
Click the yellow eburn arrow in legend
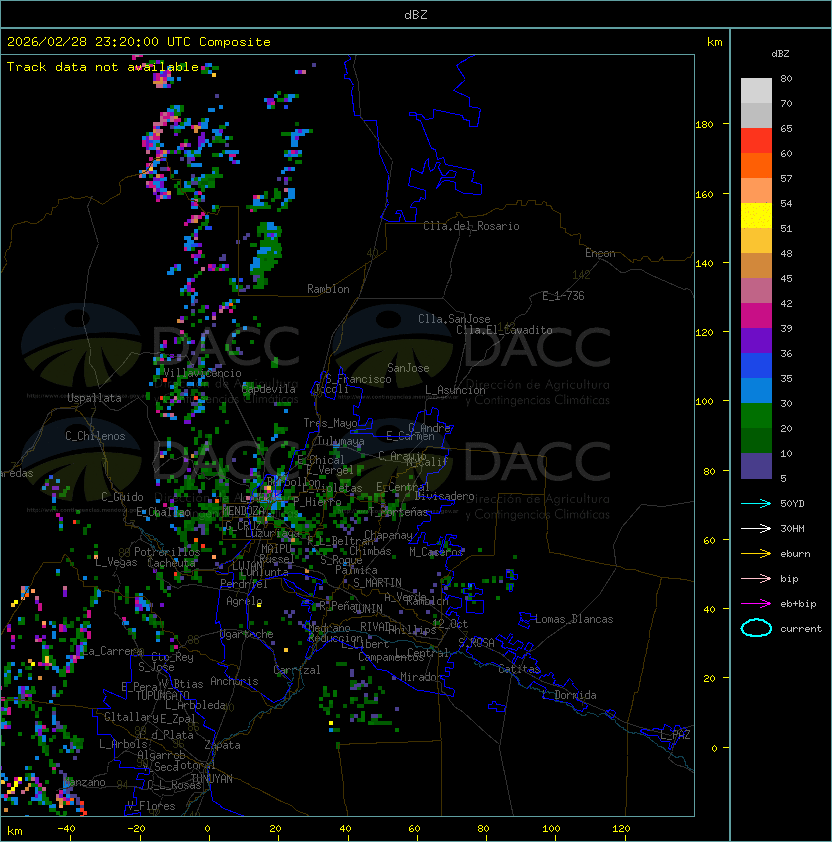tap(756, 554)
